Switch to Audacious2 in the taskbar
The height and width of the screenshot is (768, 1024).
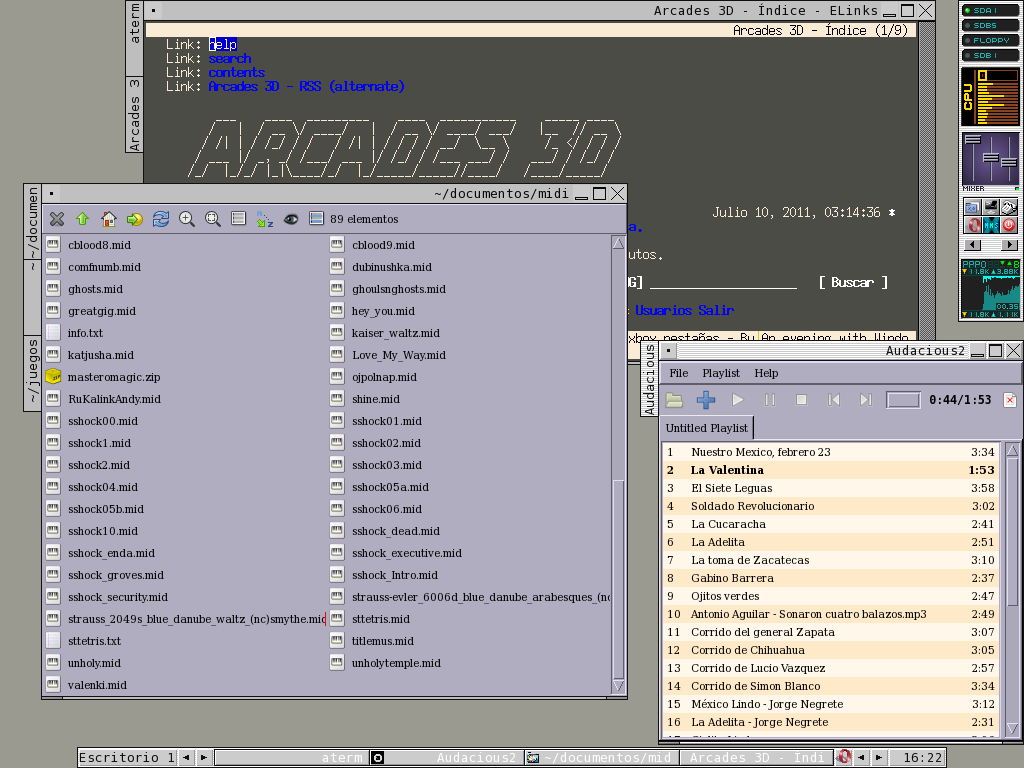[447, 758]
